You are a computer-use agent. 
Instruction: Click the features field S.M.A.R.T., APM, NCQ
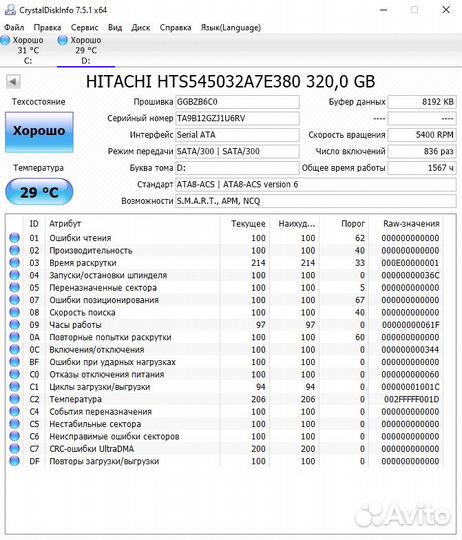(x=316, y=201)
